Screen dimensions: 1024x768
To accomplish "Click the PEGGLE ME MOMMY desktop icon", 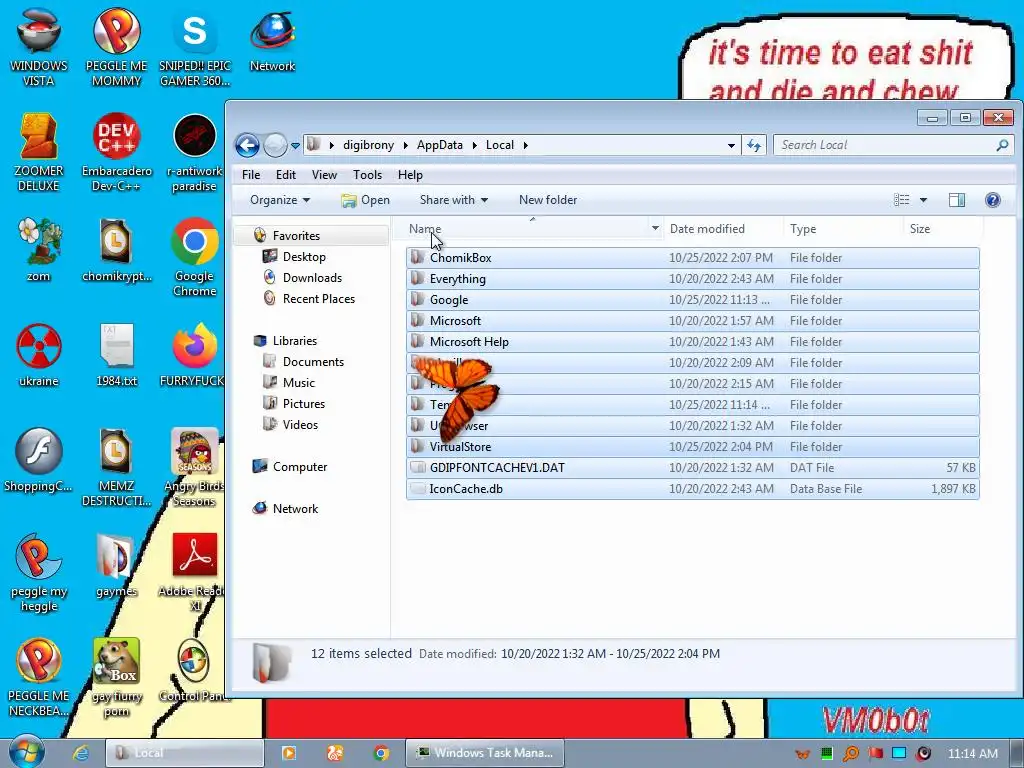I will [116, 47].
